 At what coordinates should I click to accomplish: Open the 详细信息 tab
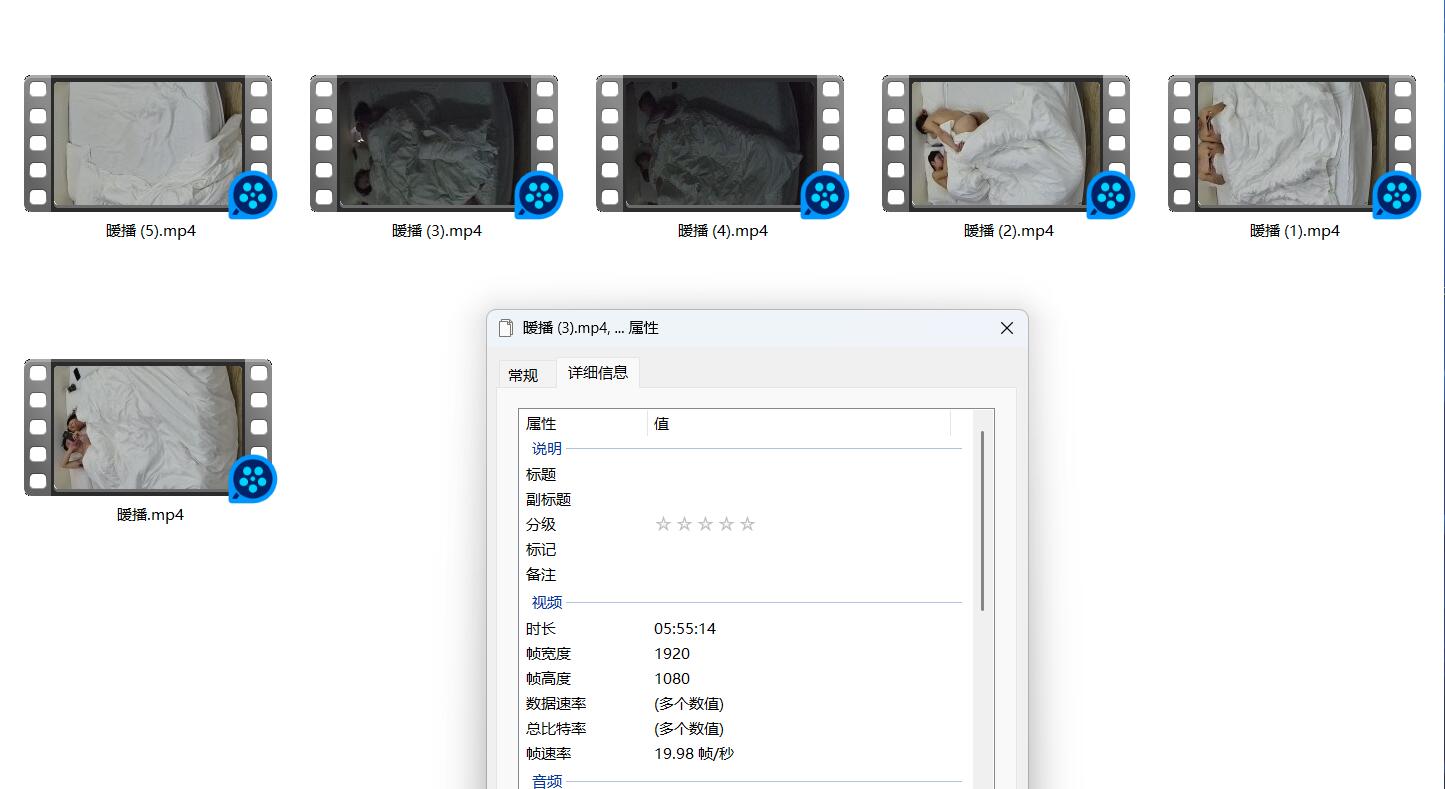(598, 373)
